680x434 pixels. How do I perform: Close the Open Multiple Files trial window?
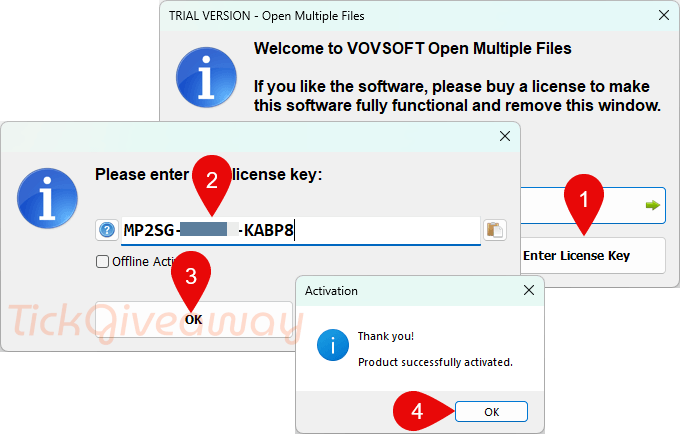point(664,15)
